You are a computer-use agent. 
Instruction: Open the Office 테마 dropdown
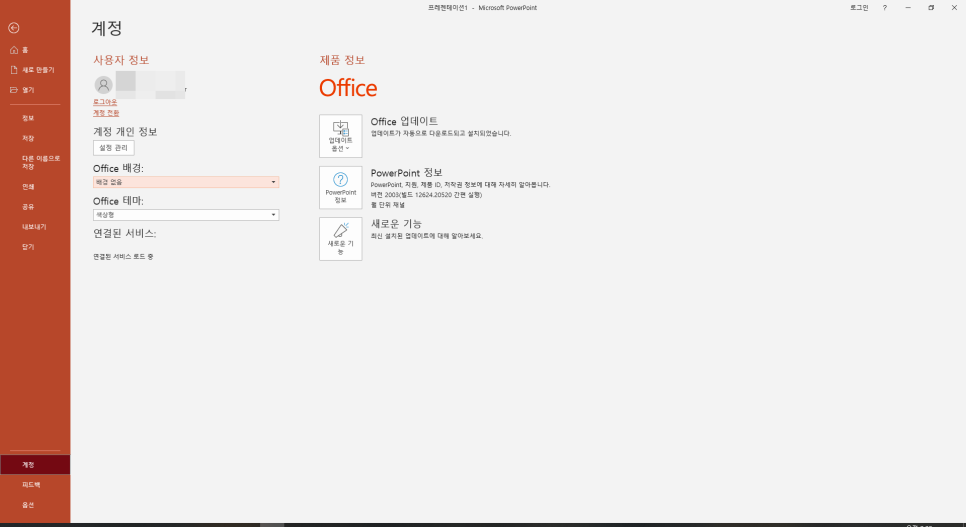(x=186, y=214)
